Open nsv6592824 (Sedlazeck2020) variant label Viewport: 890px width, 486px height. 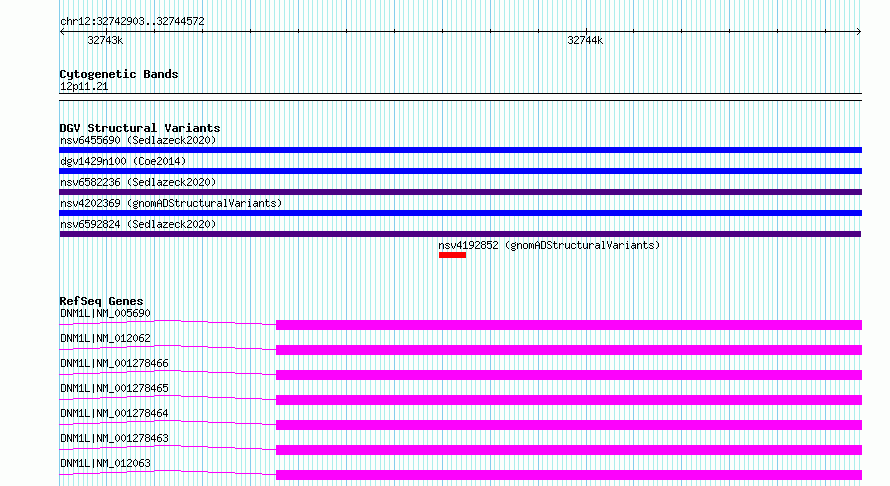pyautogui.click(x=138, y=224)
